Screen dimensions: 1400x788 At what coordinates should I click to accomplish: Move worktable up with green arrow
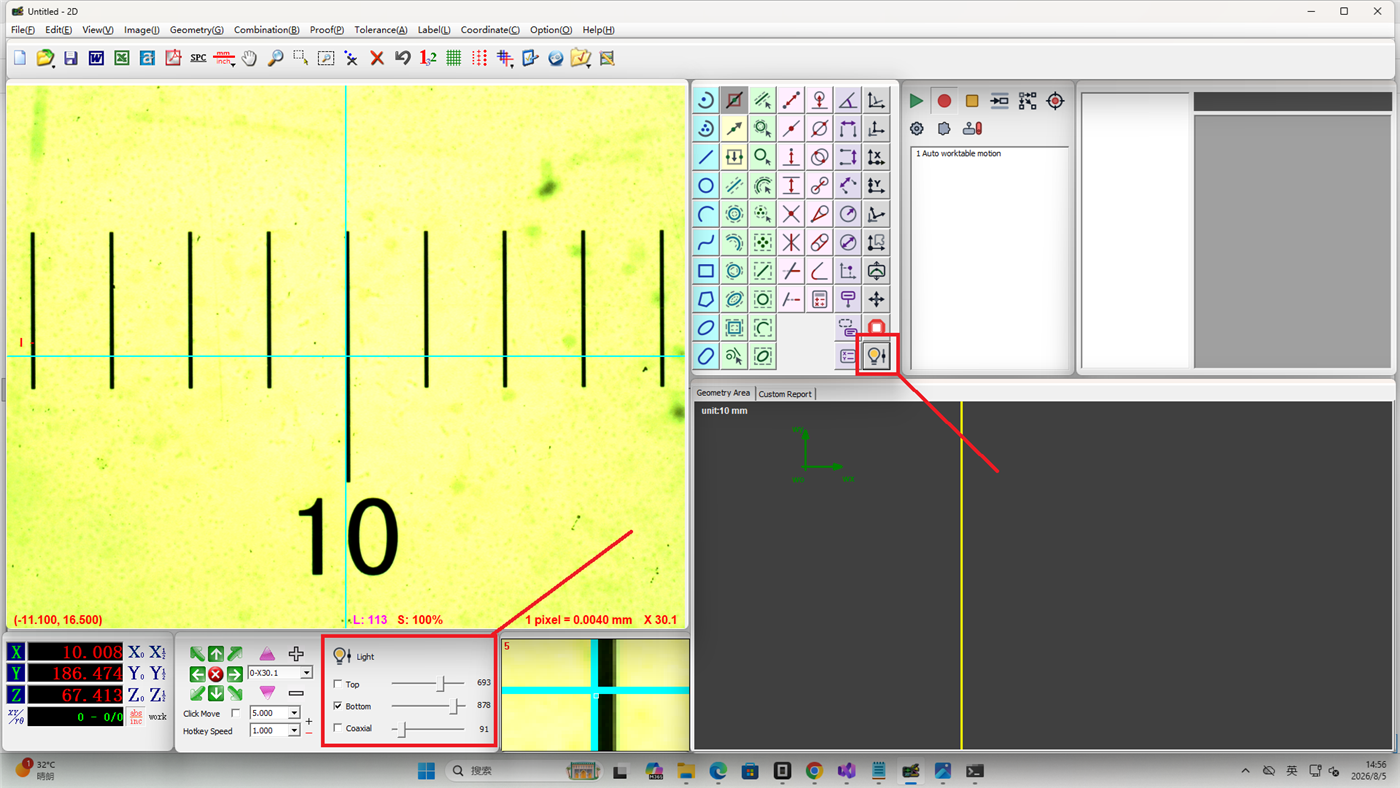[x=215, y=654]
